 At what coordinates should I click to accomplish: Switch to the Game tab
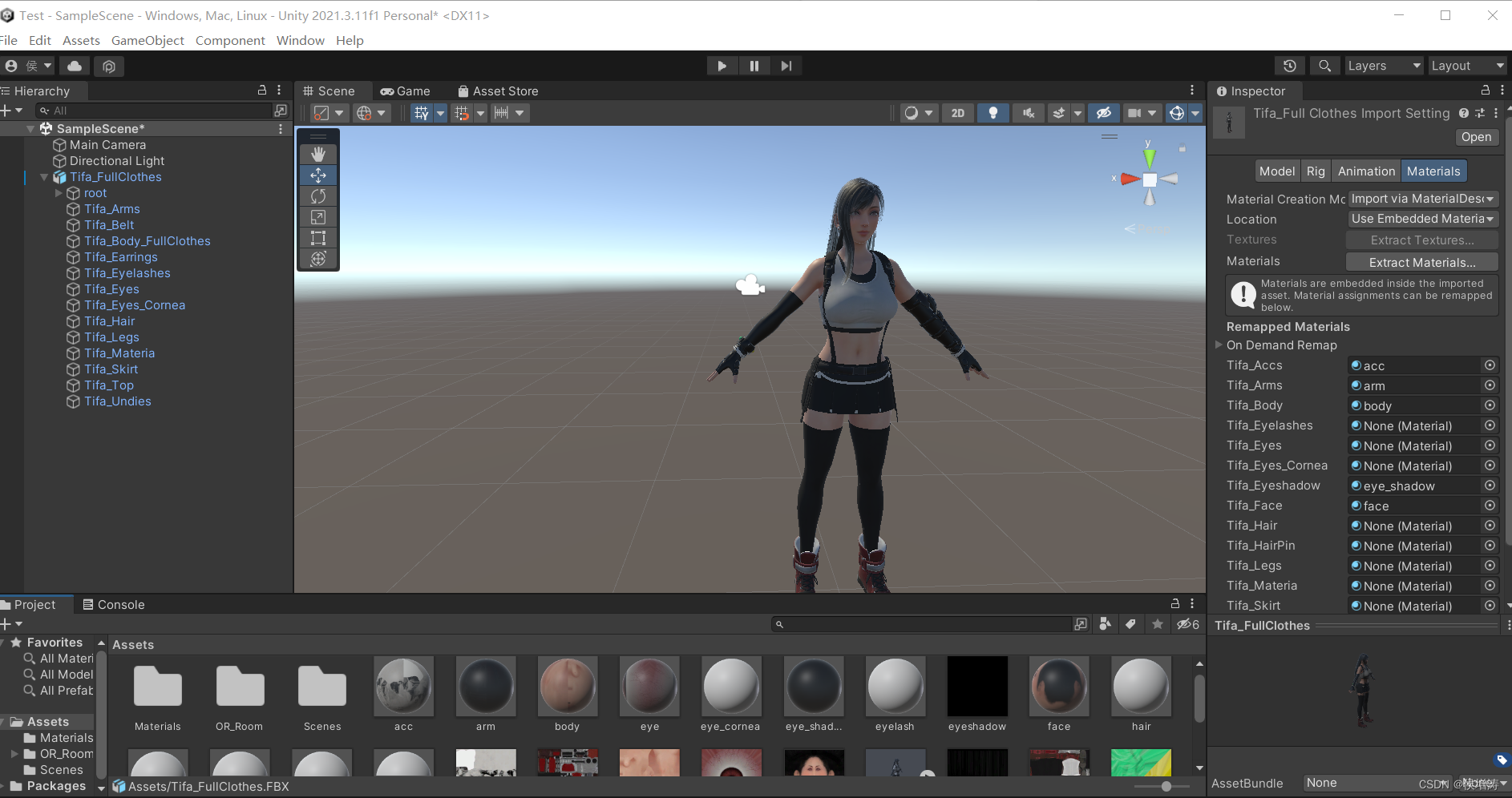pos(406,91)
